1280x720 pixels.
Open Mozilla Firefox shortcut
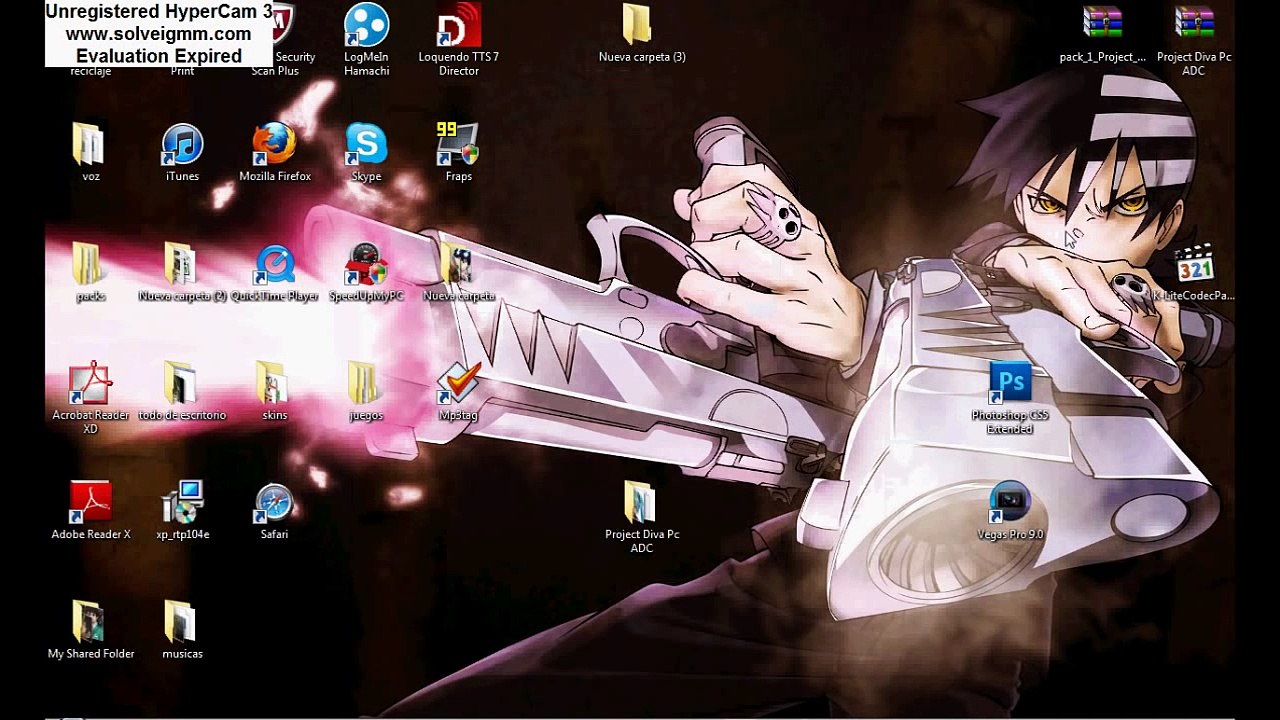click(x=274, y=144)
